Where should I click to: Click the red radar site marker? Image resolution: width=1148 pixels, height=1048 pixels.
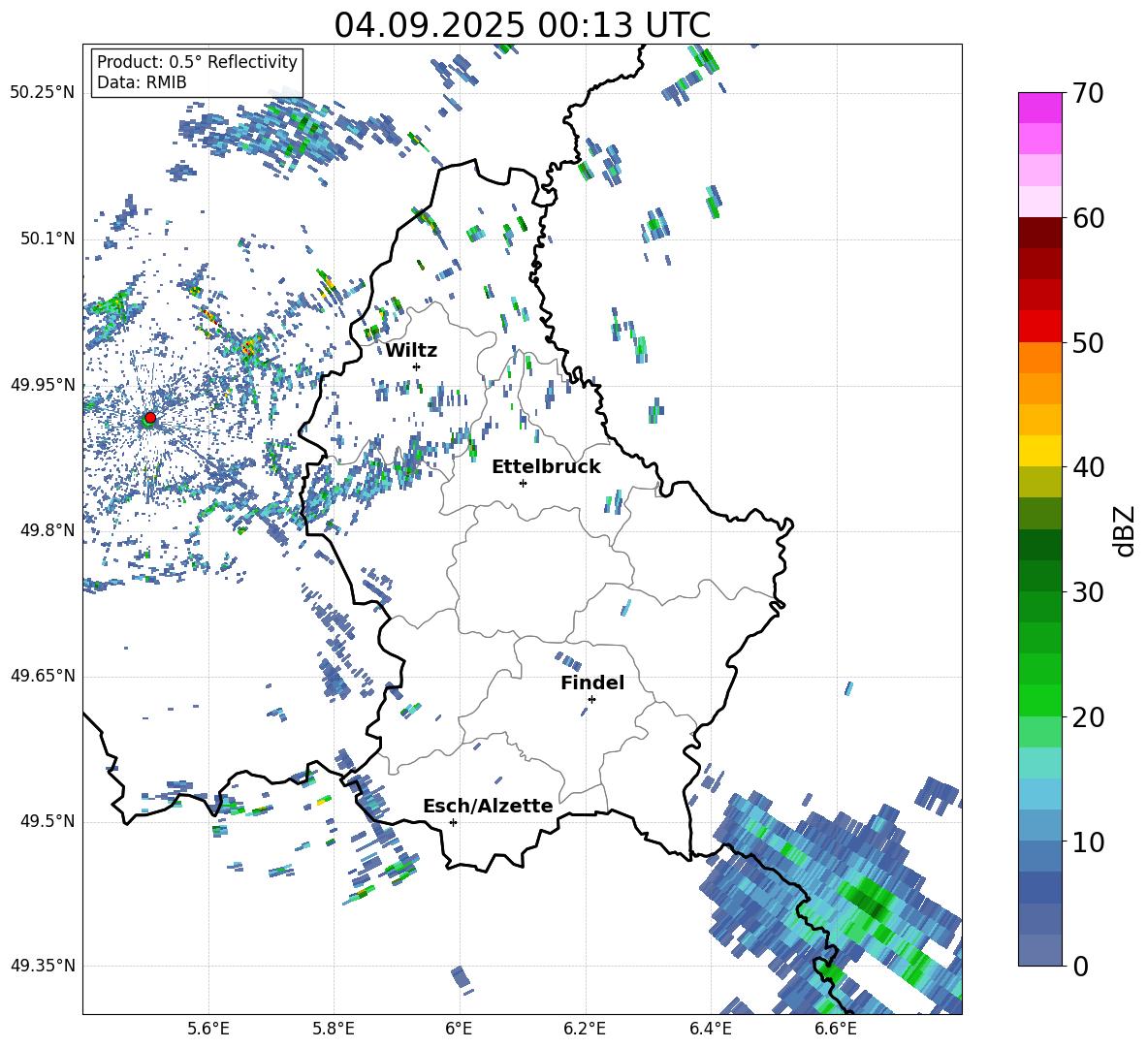(x=150, y=417)
